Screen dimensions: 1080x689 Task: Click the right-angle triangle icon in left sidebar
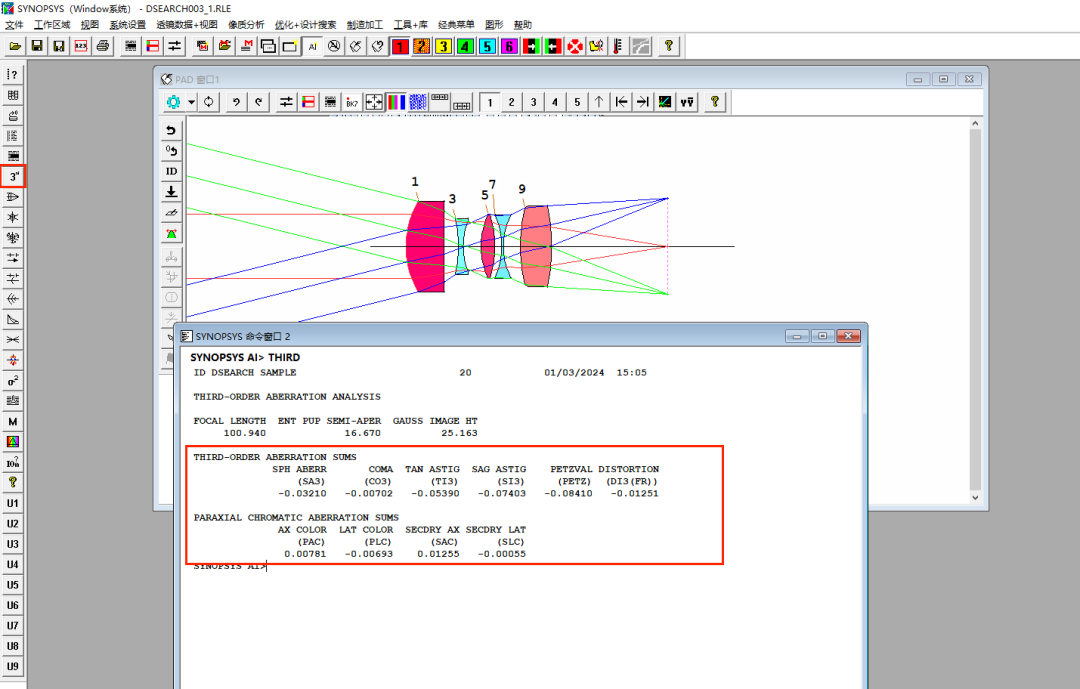pyautogui.click(x=13, y=320)
